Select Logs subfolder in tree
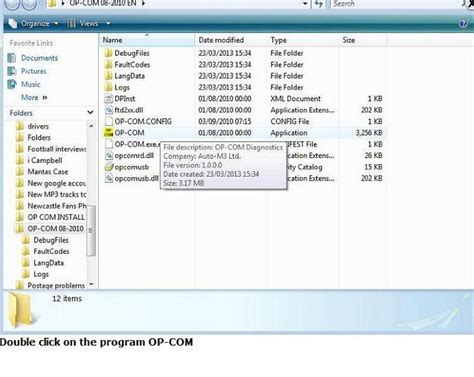Viewport: 474px width, 377px height. coord(41,274)
